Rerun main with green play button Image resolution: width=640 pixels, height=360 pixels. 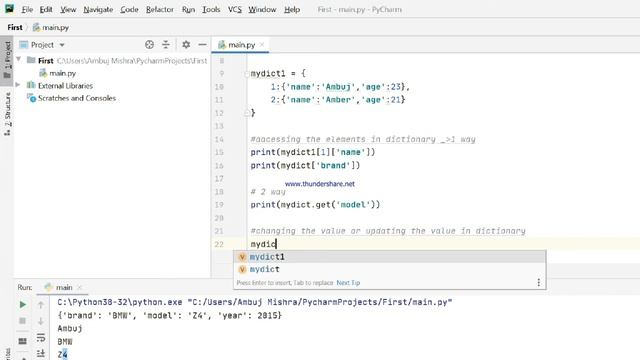pyautogui.click(x=22, y=304)
